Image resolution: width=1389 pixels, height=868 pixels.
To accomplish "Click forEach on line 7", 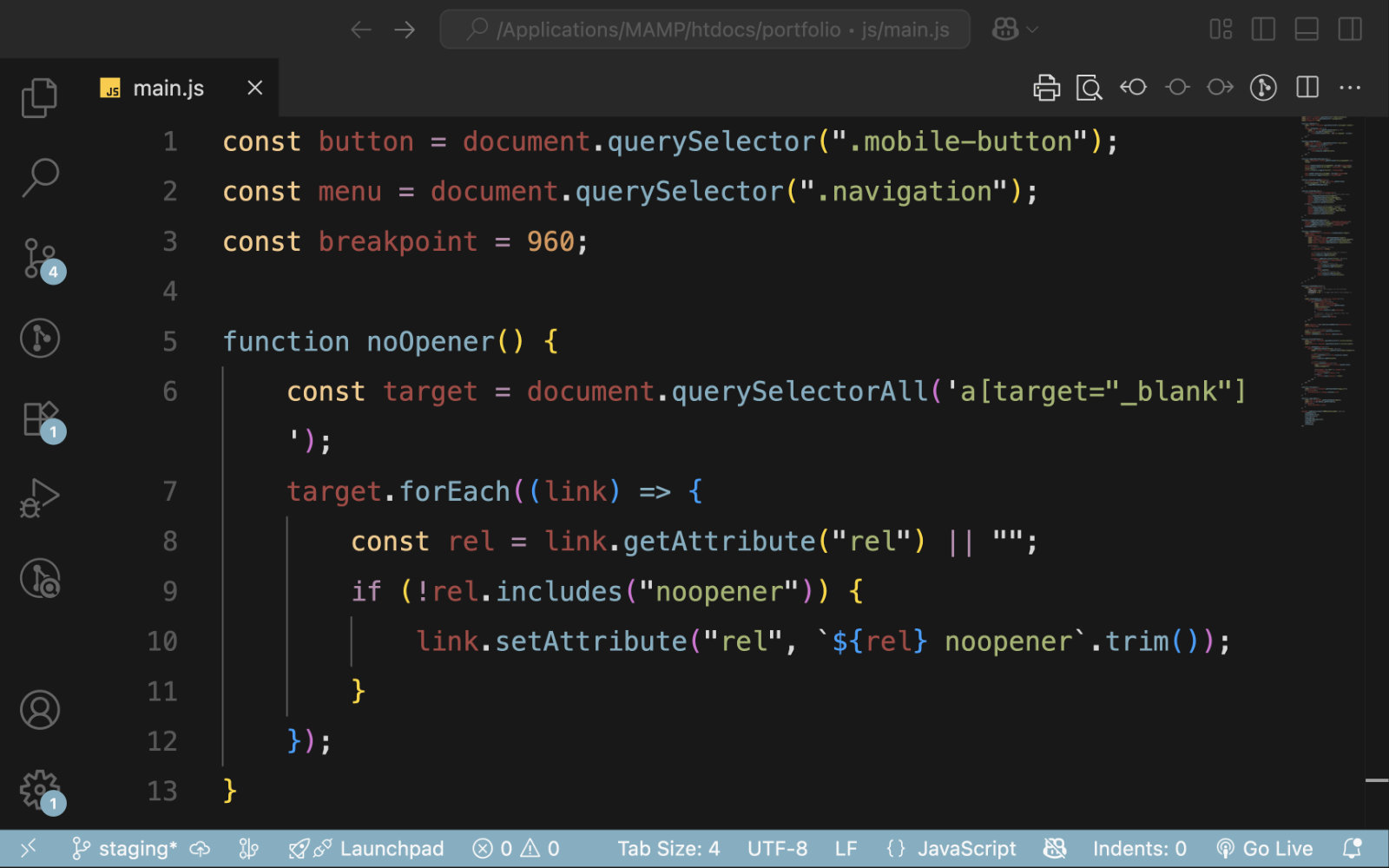I will pyautogui.click(x=455, y=491).
